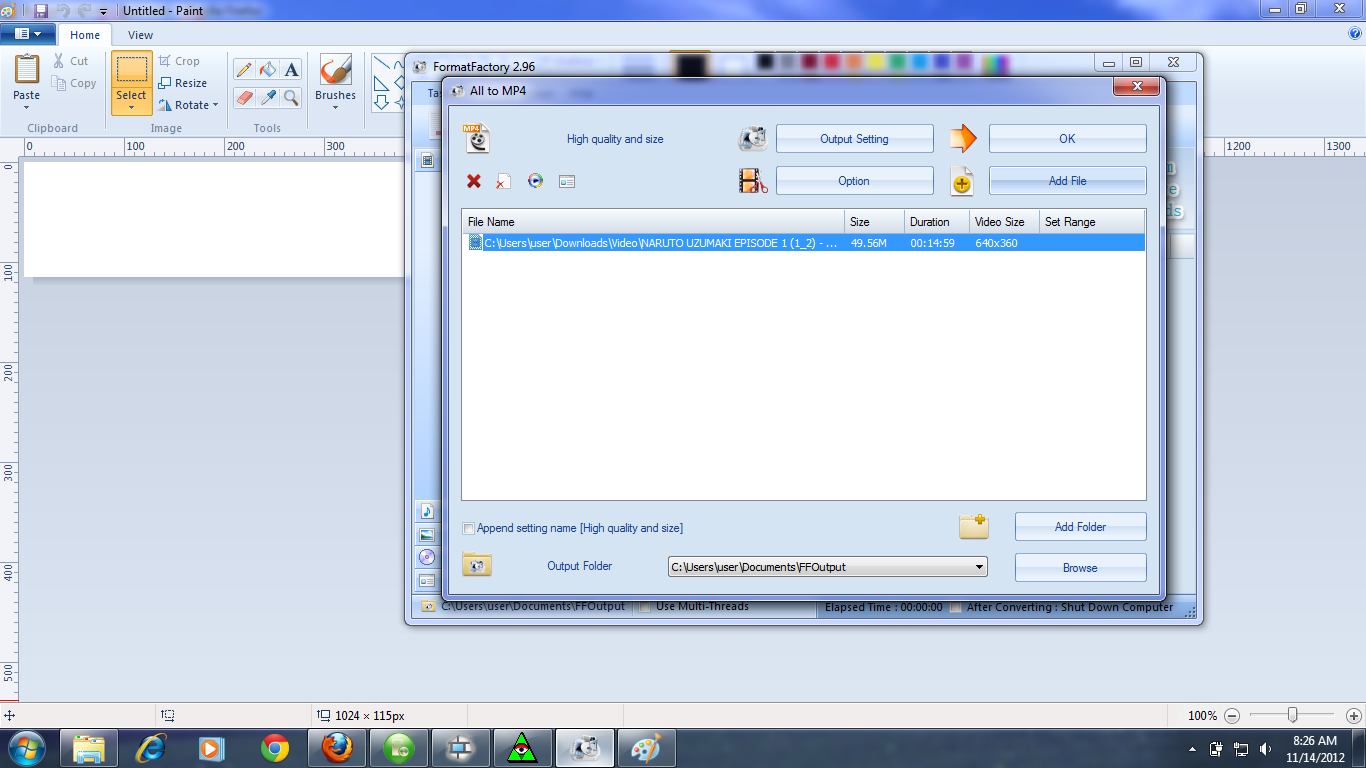Click the volume speaker tray icon
The image size is (1366, 768).
pos(1266,748)
